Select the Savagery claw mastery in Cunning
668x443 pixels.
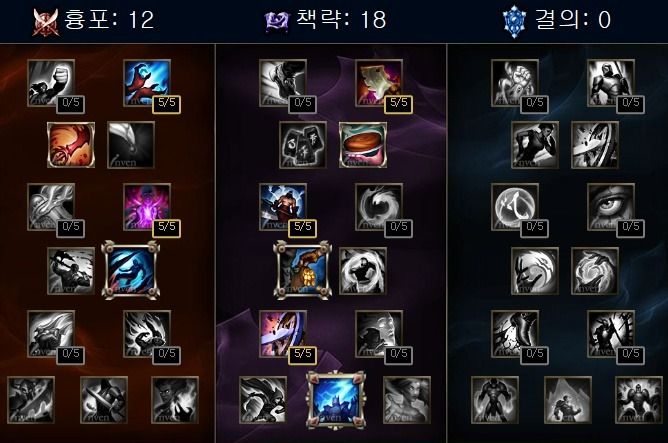point(379,83)
